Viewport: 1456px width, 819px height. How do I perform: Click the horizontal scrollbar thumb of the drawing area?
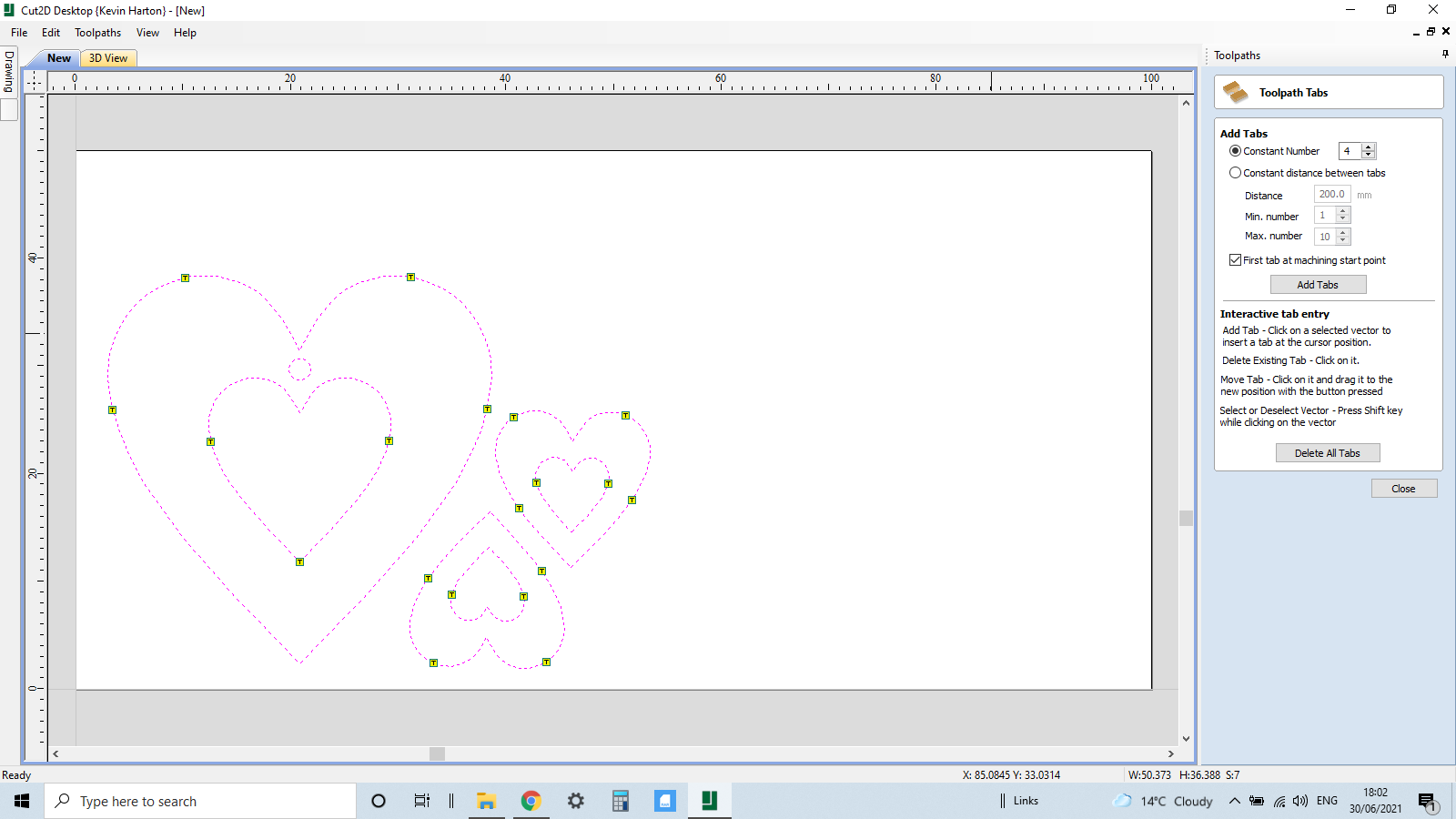(437, 753)
